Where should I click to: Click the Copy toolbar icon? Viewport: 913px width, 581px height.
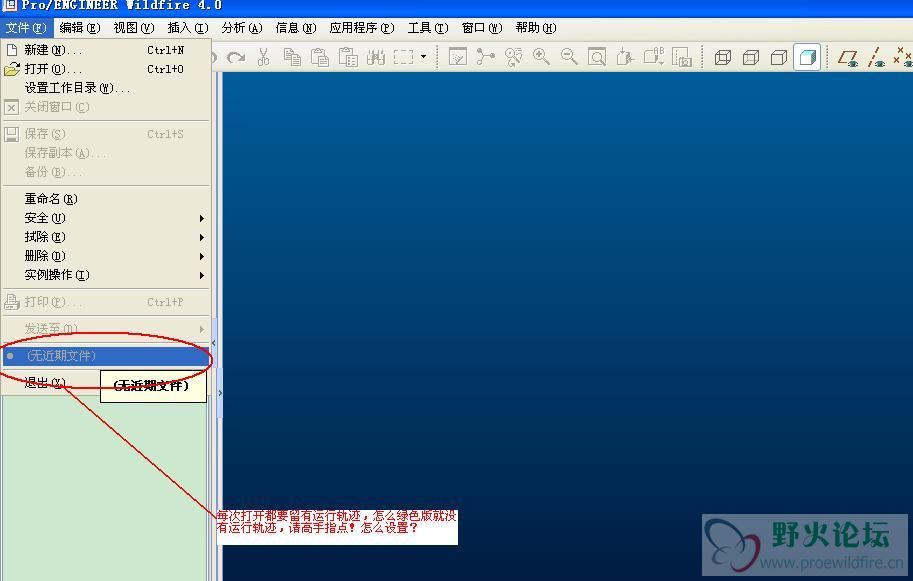point(292,57)
